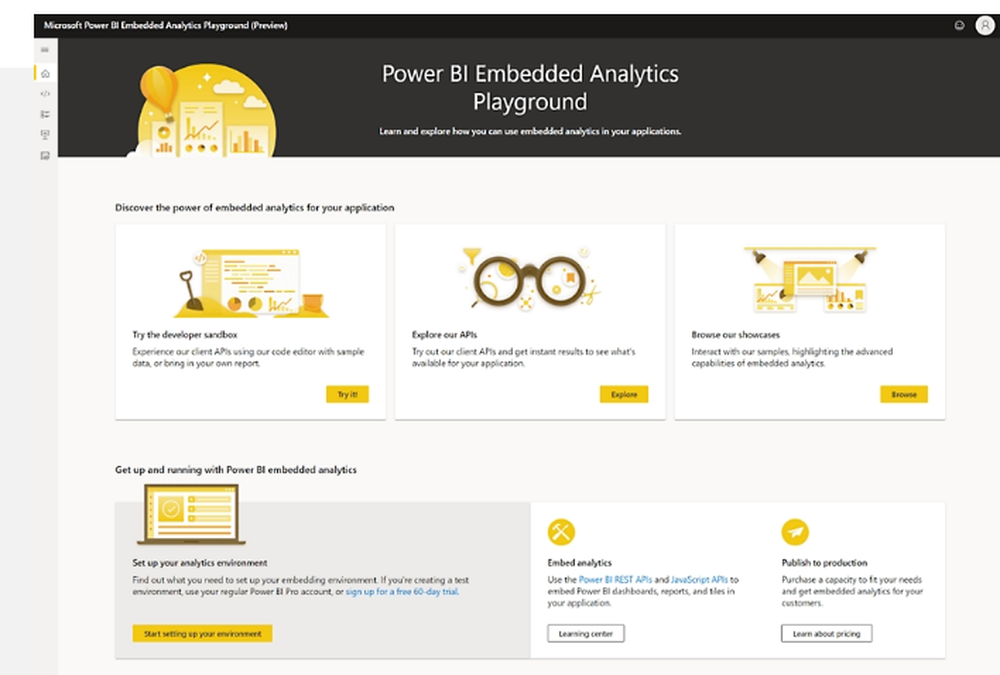Click the Try it! button
Viewport: 1000px width, 675px height.
[348, 394]
